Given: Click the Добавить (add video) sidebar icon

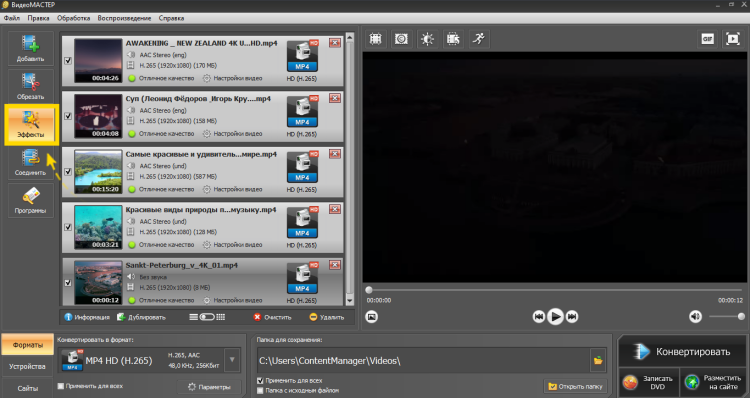Looking at the screenshot, I should [31, 48].
